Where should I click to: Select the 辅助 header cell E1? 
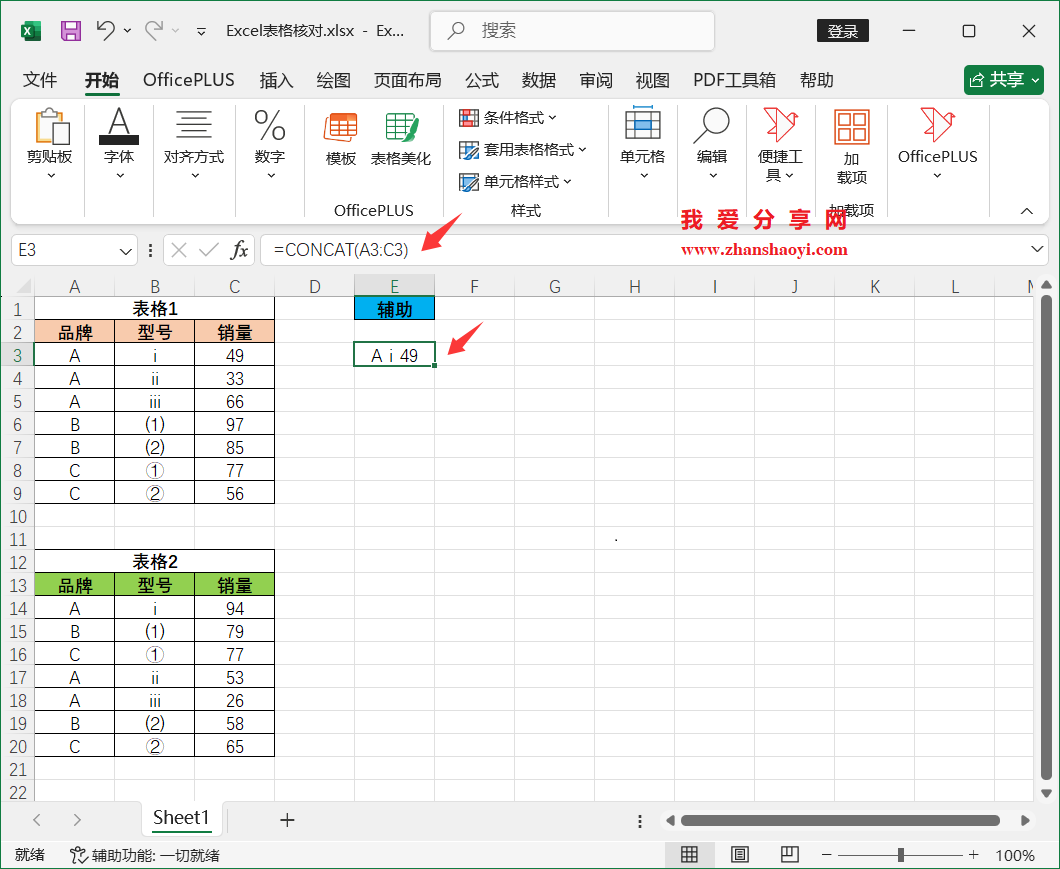point(395,308)
